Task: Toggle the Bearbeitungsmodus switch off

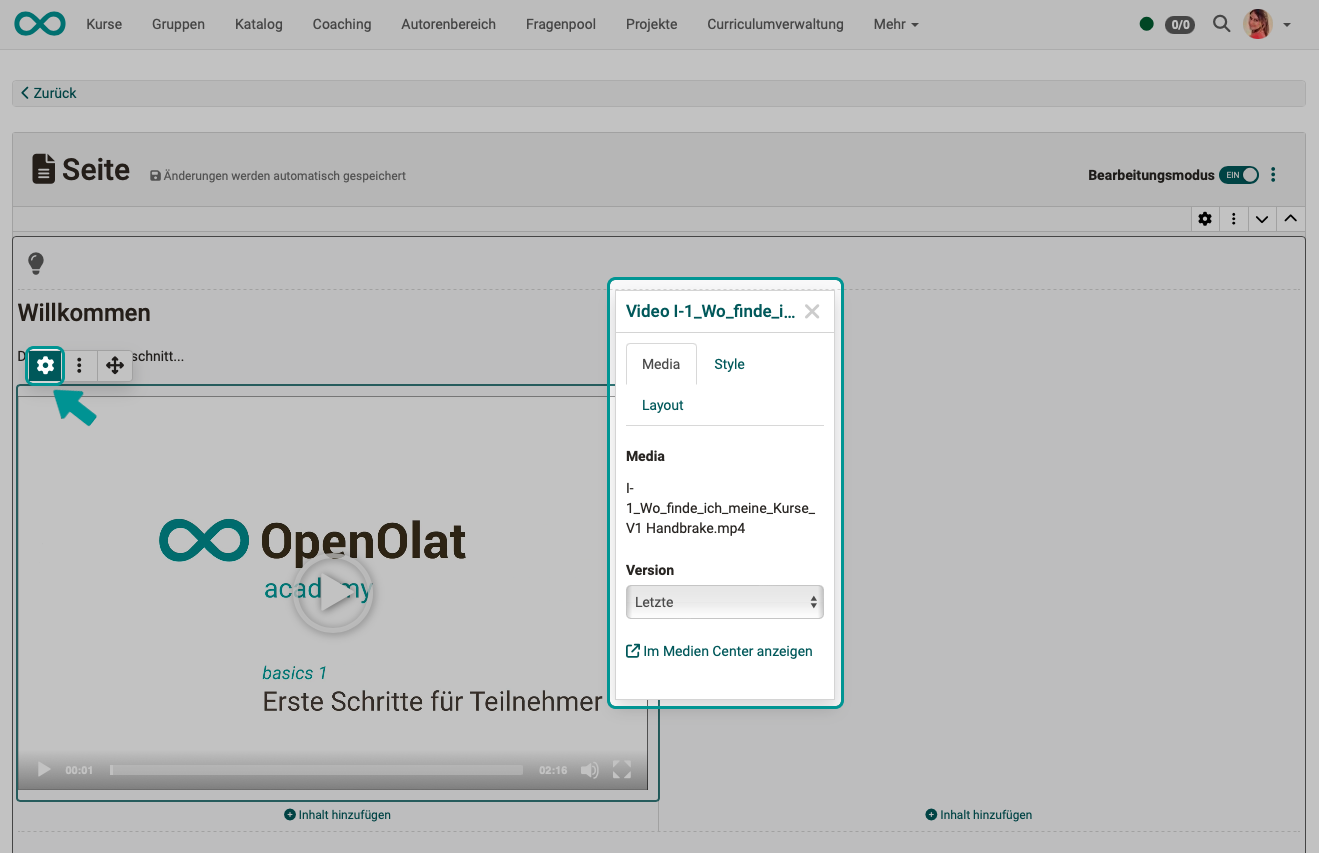Action: pyautogui.click(x=1238, y=175)
